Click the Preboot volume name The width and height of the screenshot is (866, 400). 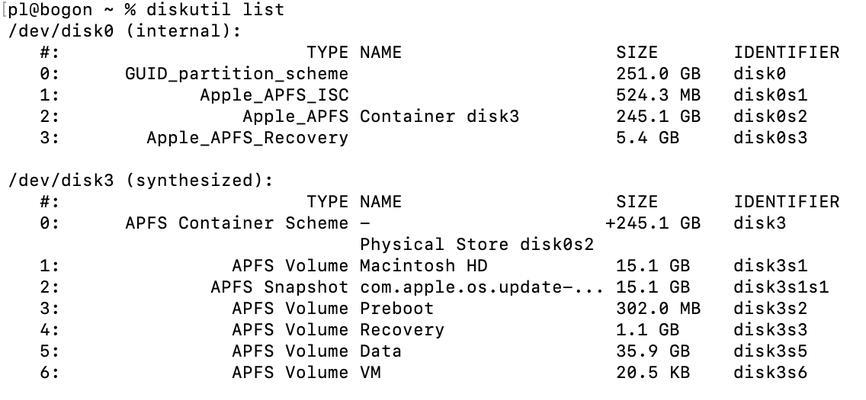point(397,308)
